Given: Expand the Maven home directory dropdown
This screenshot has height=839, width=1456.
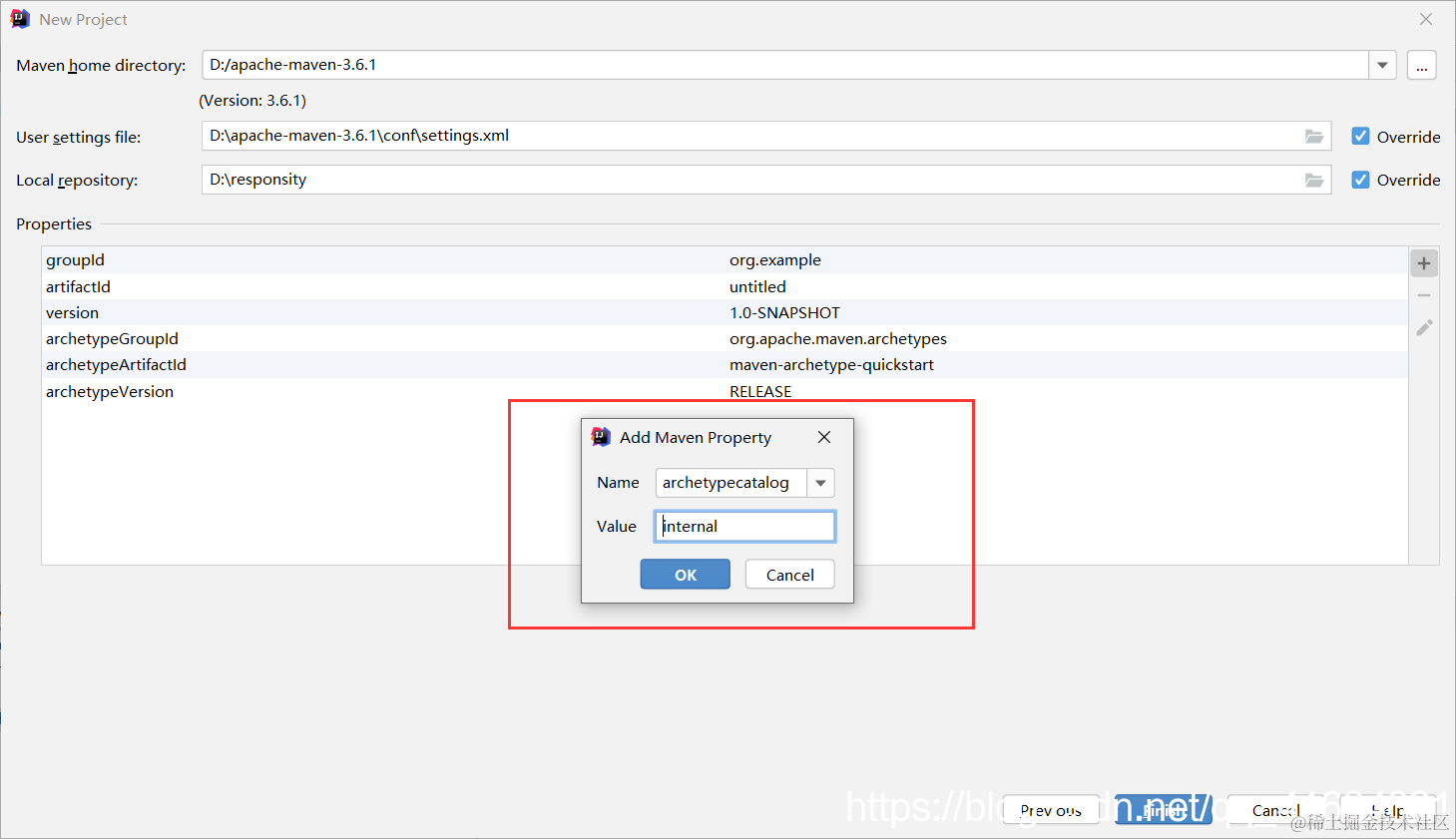Looking at the screenshot, I should 1382,65.
